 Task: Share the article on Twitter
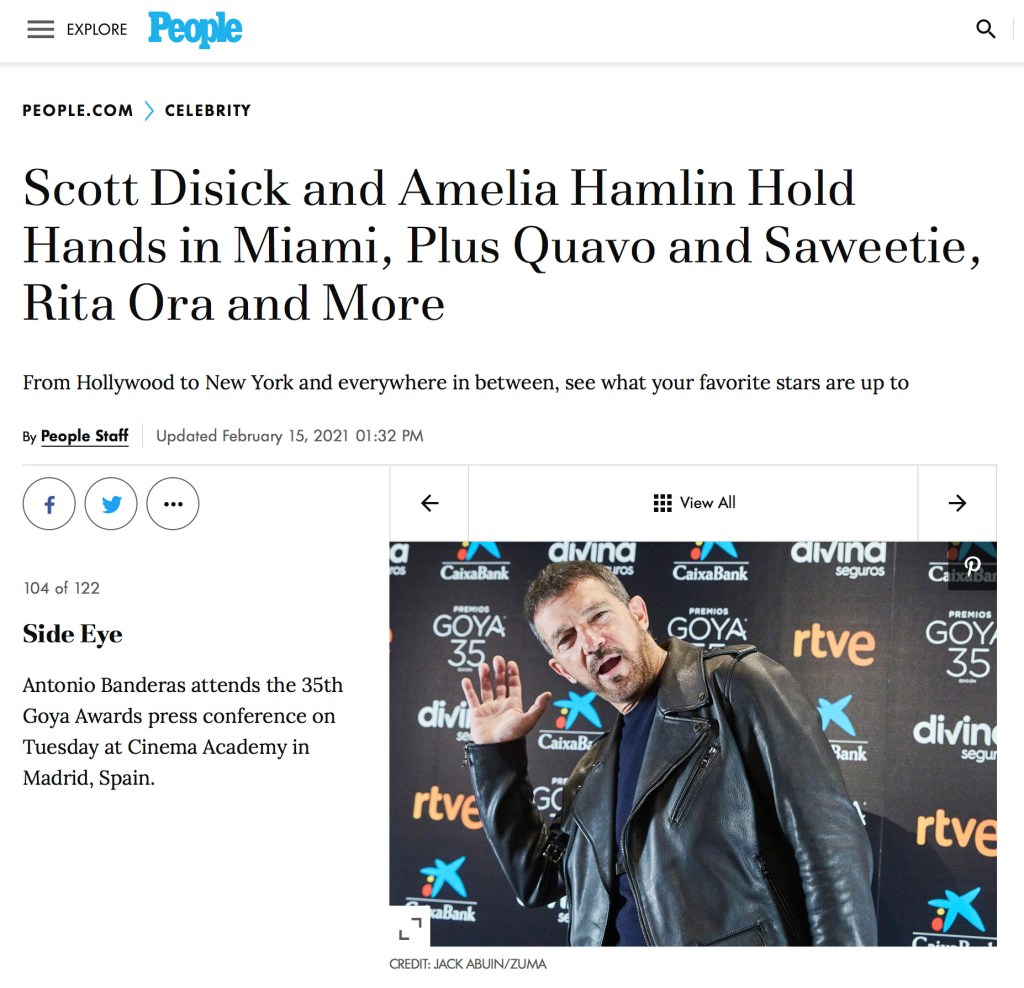[111, 503]
